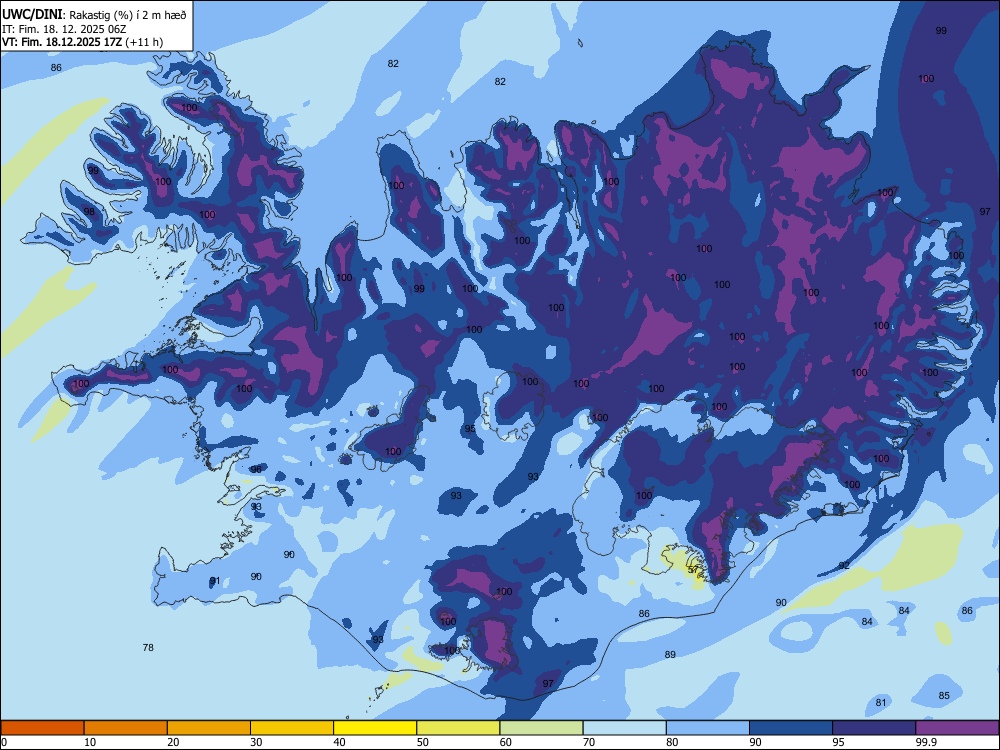Click the 40–50 bright yellow legend swatch

[x=375, y=728]
